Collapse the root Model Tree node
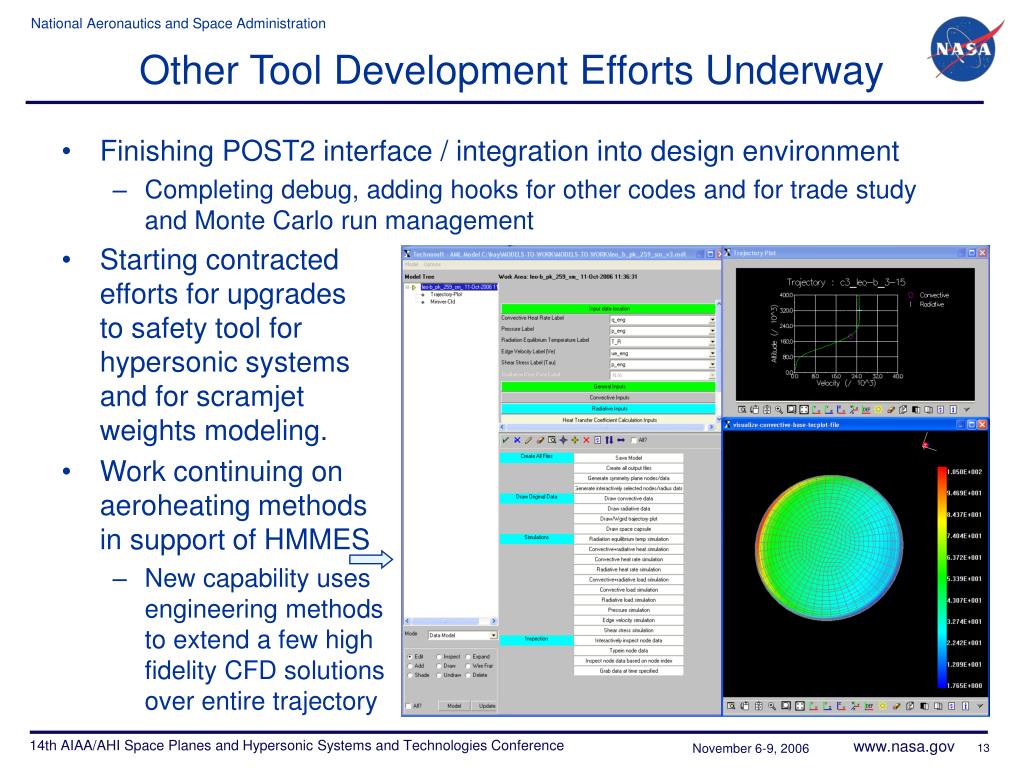Image resolution: width=1024 pixels, height=768 pixels. 407,287
